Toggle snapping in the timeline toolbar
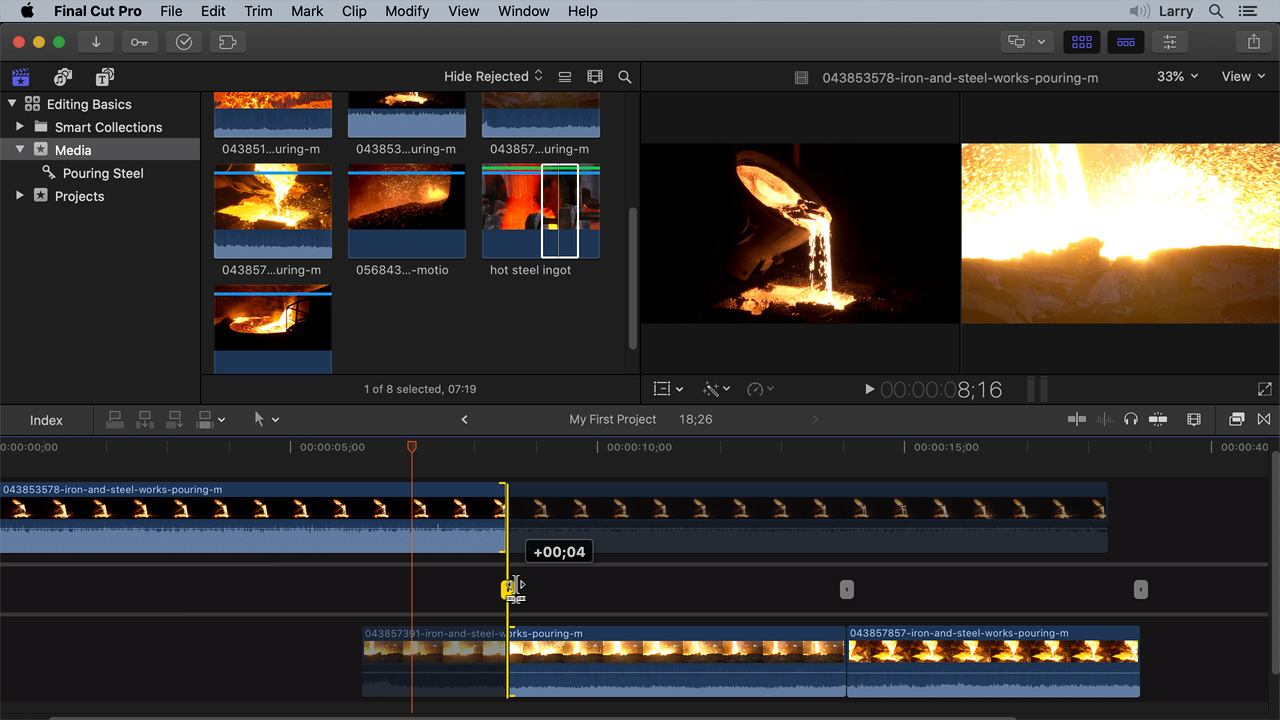This screenshot has height=720, width=1280. [1158, 419]
